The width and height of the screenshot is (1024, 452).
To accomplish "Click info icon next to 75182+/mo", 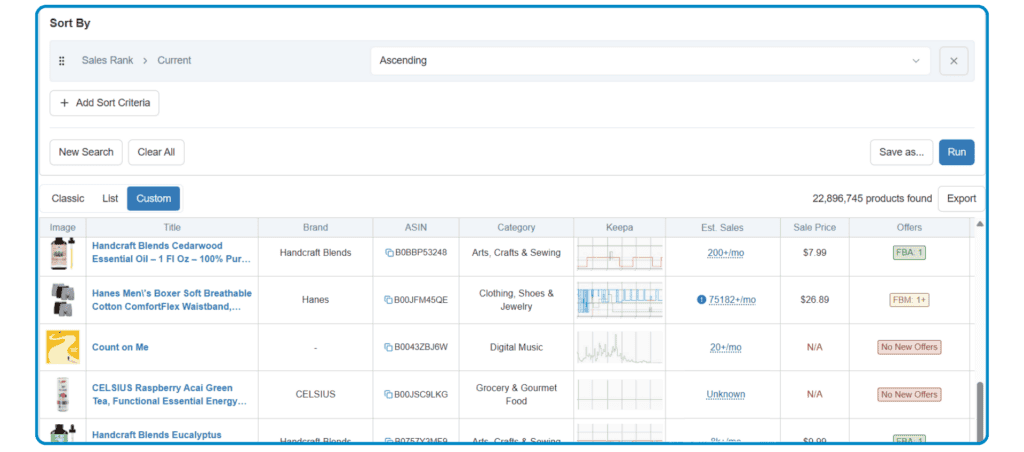I will (x=701, y=300).
